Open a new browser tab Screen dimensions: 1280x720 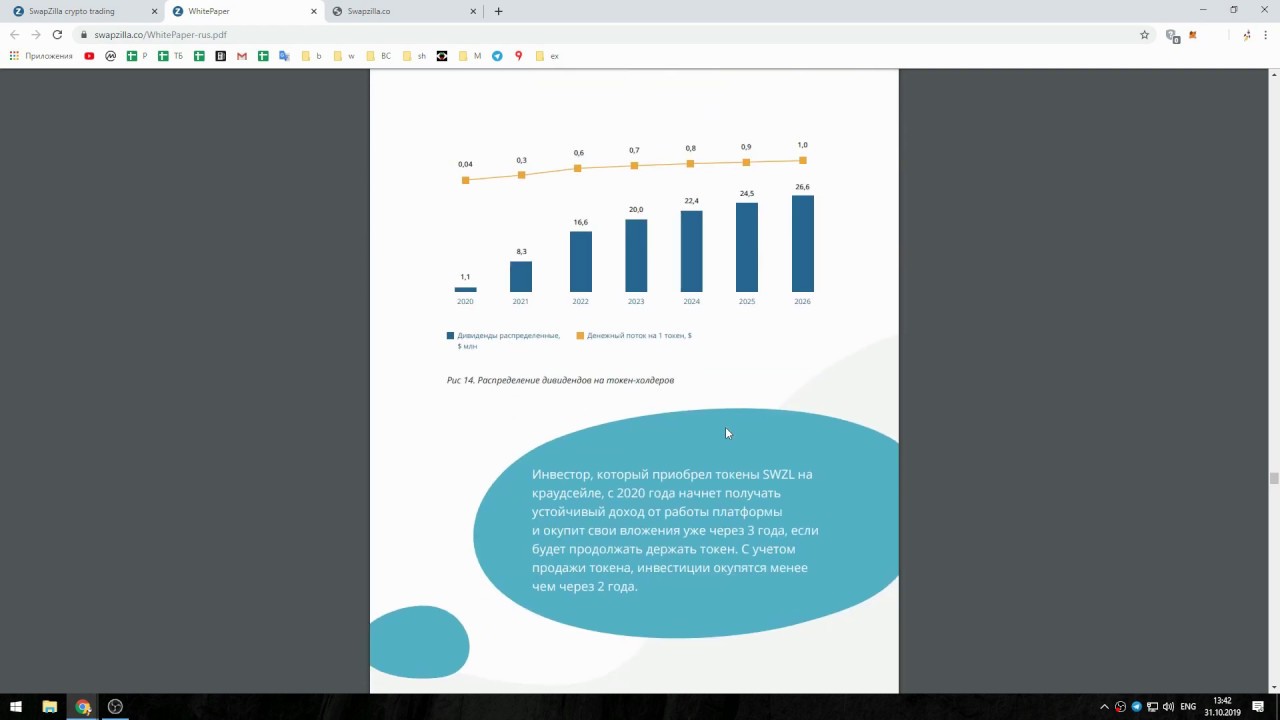click(x=498, y=11)
